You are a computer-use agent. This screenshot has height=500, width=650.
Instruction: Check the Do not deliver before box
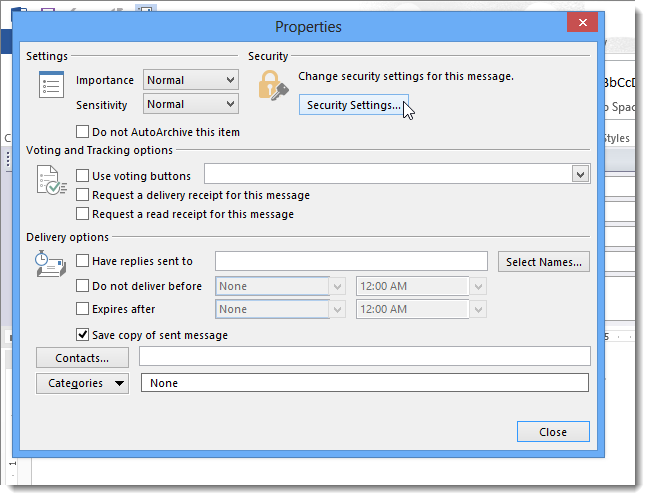click(x=82, y=286)
